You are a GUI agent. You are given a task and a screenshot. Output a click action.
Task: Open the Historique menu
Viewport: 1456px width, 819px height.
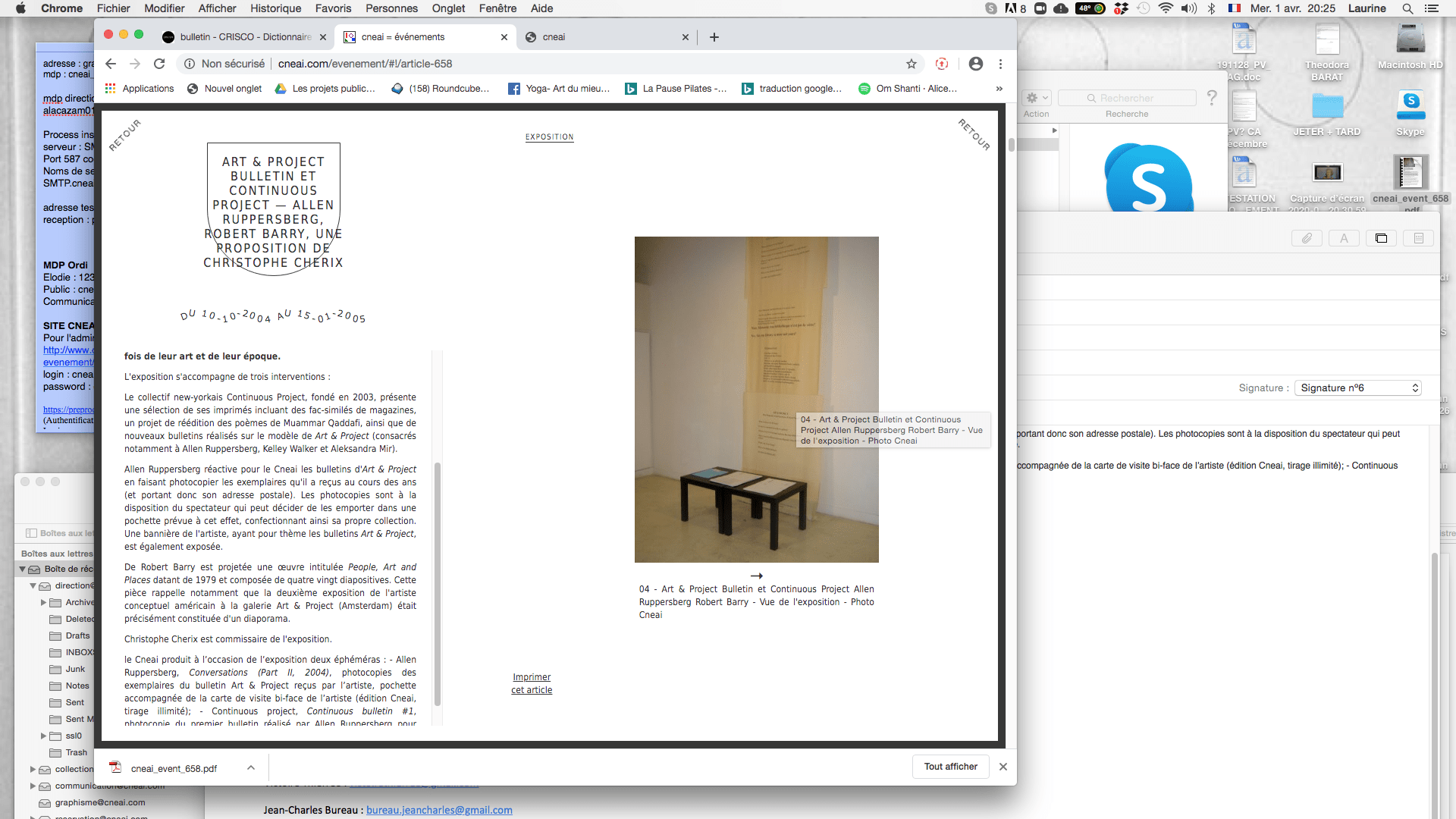coord(275,8)
